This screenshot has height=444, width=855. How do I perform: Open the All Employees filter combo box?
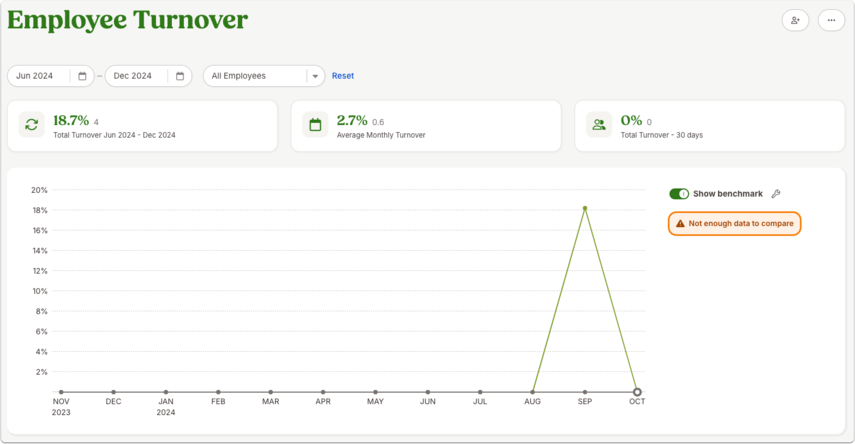click(x=264, y=76)
